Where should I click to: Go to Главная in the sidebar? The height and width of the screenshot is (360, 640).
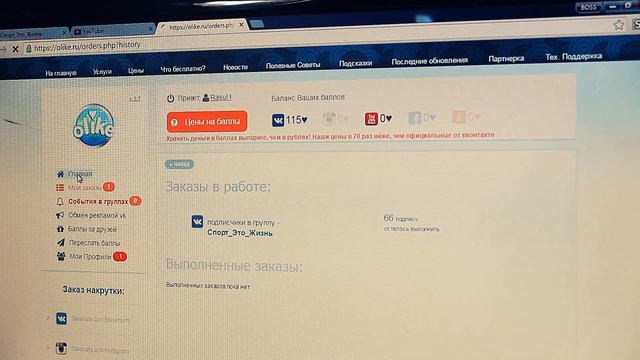80,174
